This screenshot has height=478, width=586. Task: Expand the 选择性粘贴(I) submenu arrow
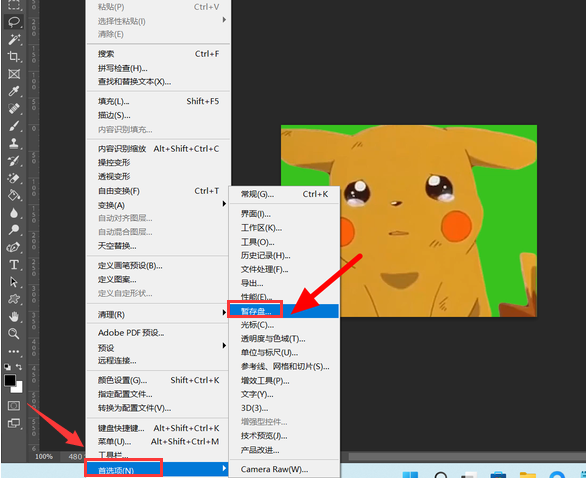click(x=224, y=19)
